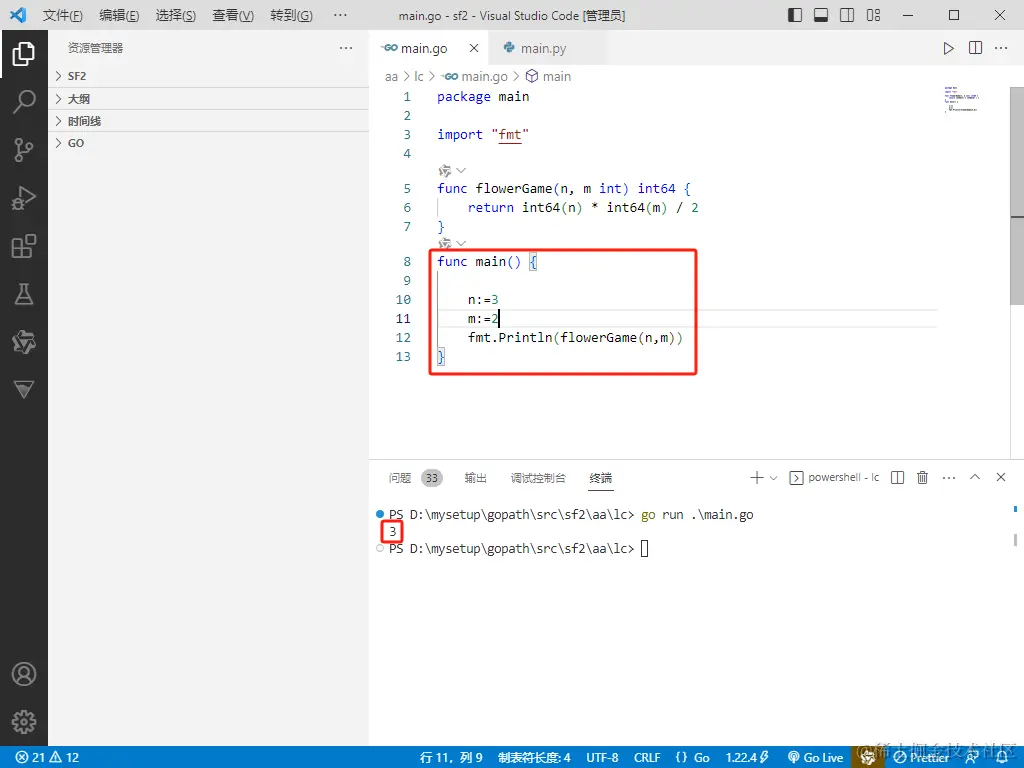1024x768 pixels.
Task: Open the 查看(V) menu
Action: coord(233,15)
